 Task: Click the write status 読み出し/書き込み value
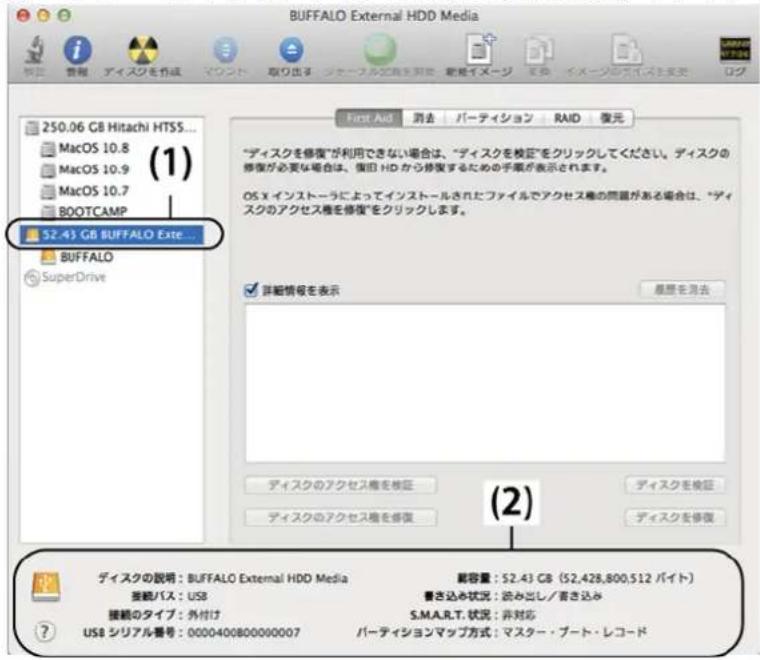click(x=552, y=596)
